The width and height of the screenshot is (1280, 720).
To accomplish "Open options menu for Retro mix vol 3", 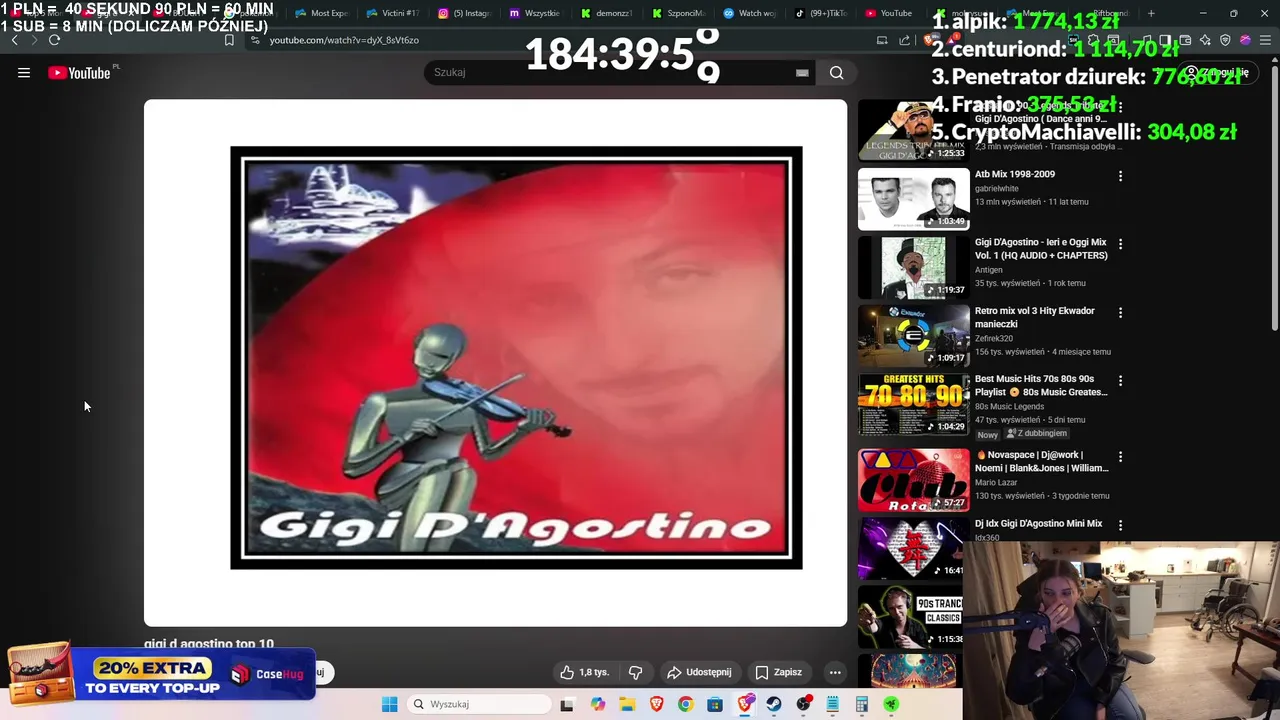I will 1120,313.
